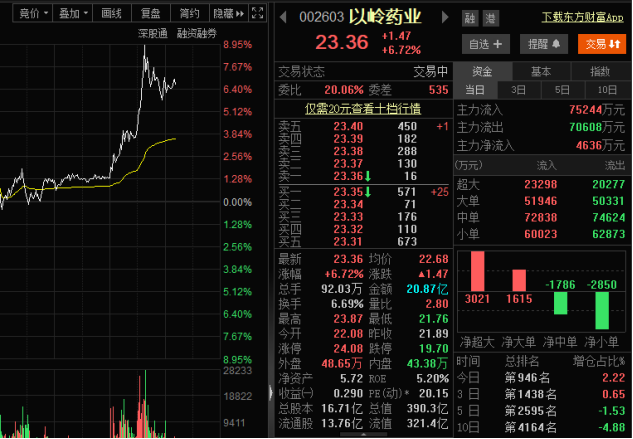Select the 当日 period tab
The width and height of the screenshot is (633, 439).
(475, 90)
